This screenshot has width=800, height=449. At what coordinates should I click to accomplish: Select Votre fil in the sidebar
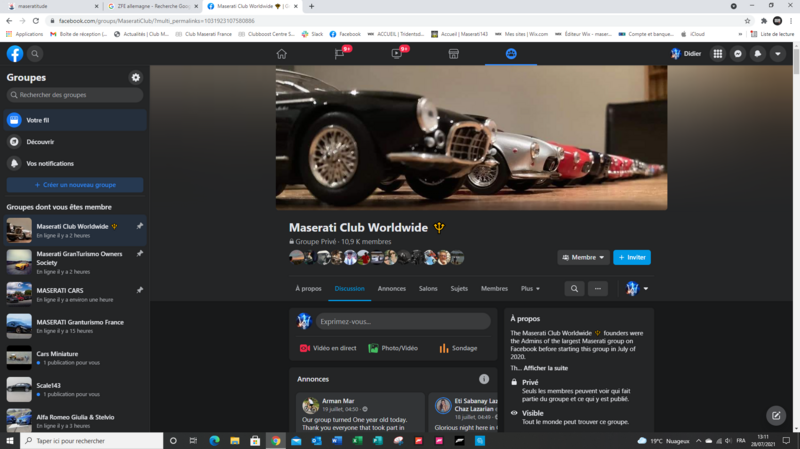[x=75, y=120]
